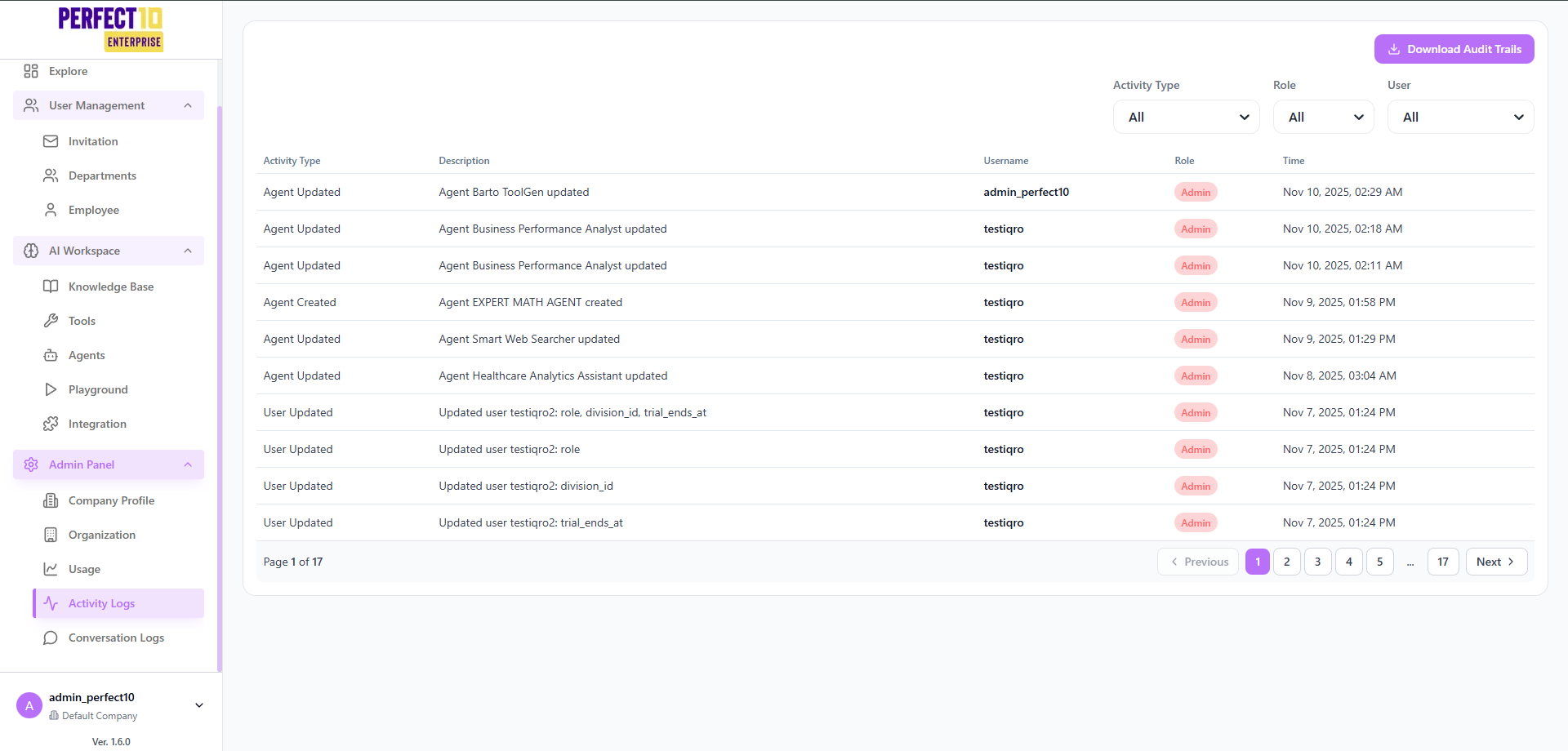1568x751 pixels.
Task: Collapse the Admin Panel section
Action: [x=188, y=464]
